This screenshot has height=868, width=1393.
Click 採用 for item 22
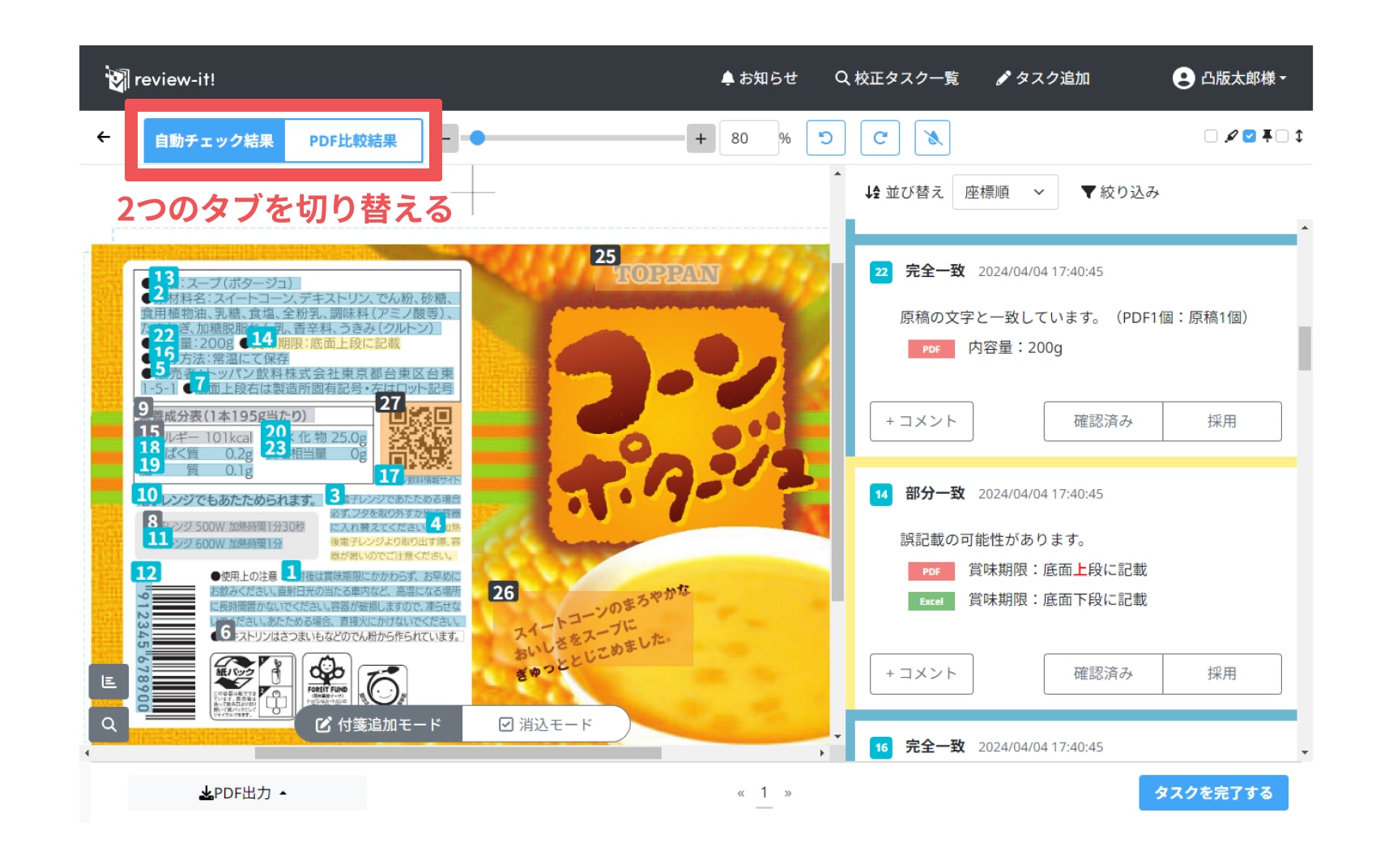tap(1222, 421)
